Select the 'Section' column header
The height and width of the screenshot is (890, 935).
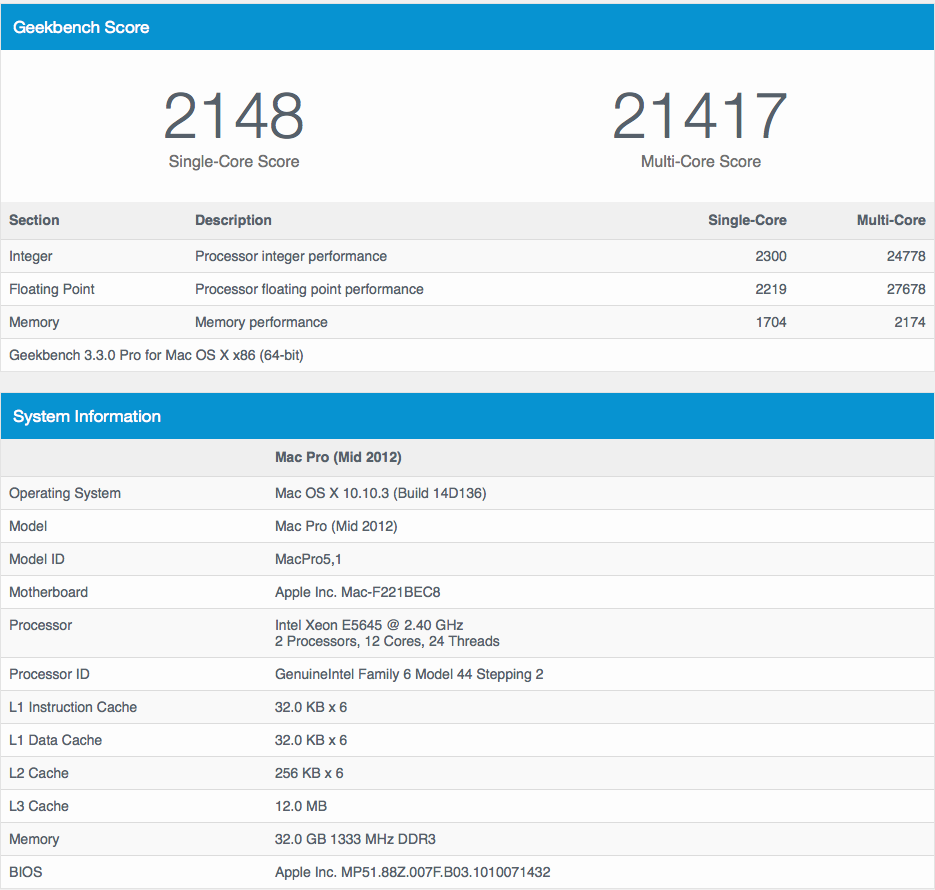coord(34,220)
